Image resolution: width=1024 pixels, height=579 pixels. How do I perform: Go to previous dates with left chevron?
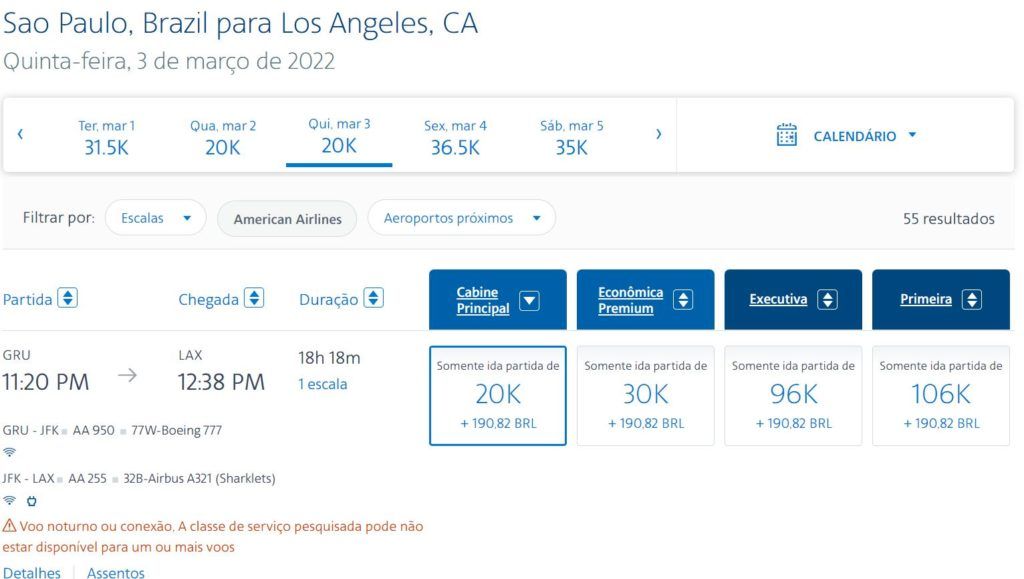click(20, 134)
